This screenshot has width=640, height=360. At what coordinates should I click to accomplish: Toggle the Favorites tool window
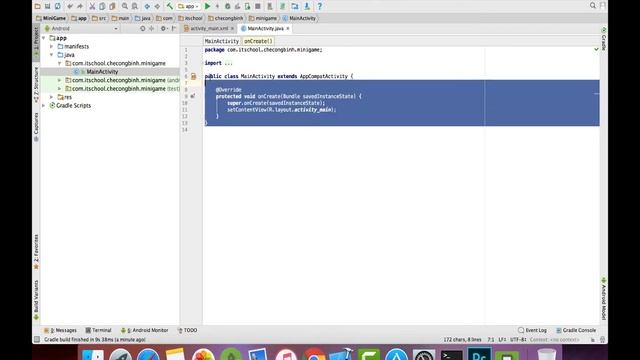point(36,252)
